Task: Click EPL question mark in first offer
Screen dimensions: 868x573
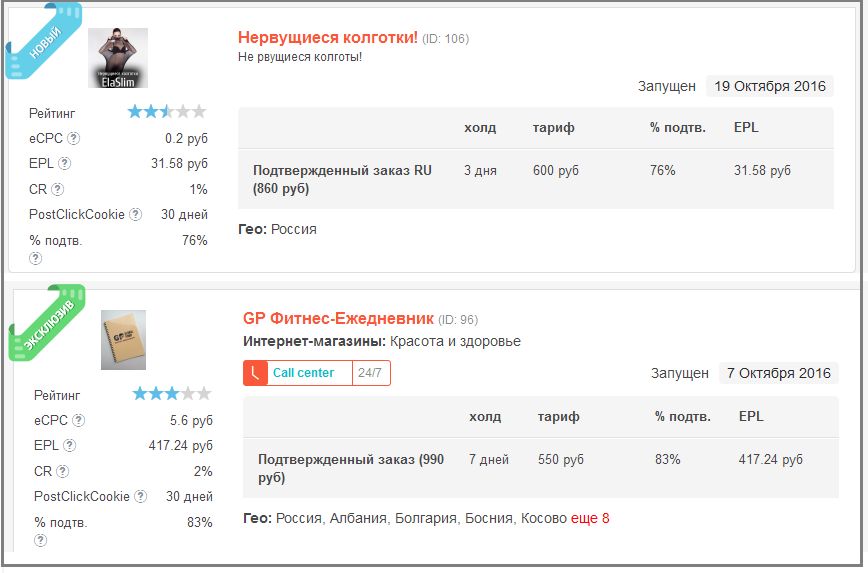Action: [64, 163]
